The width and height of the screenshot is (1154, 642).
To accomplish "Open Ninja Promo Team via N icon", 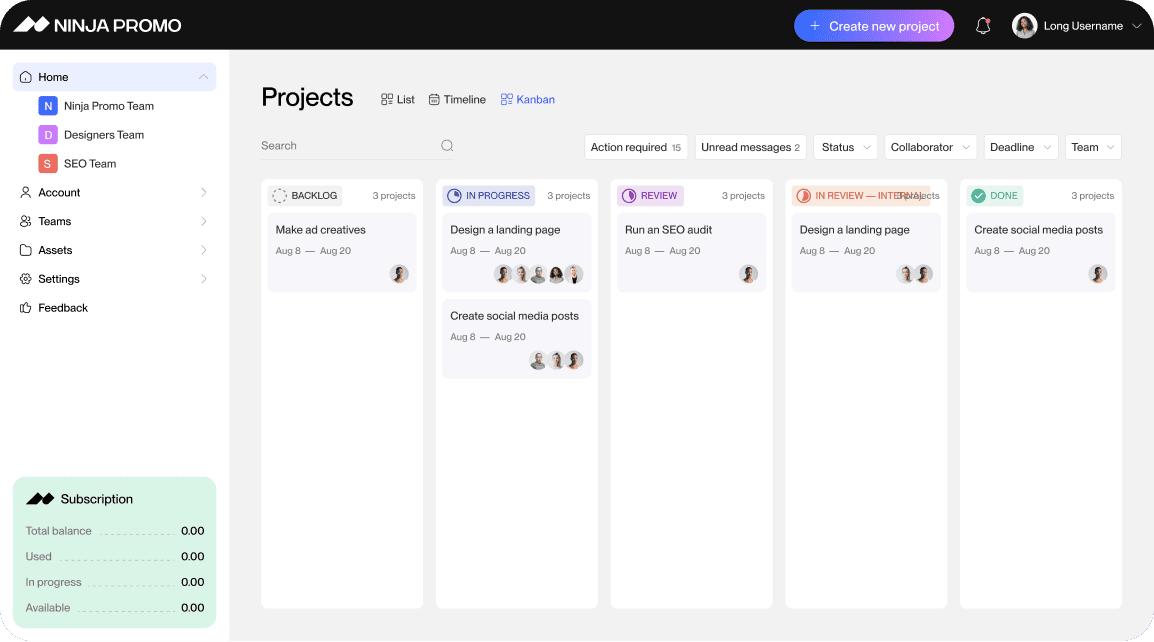I will [47, 106].
